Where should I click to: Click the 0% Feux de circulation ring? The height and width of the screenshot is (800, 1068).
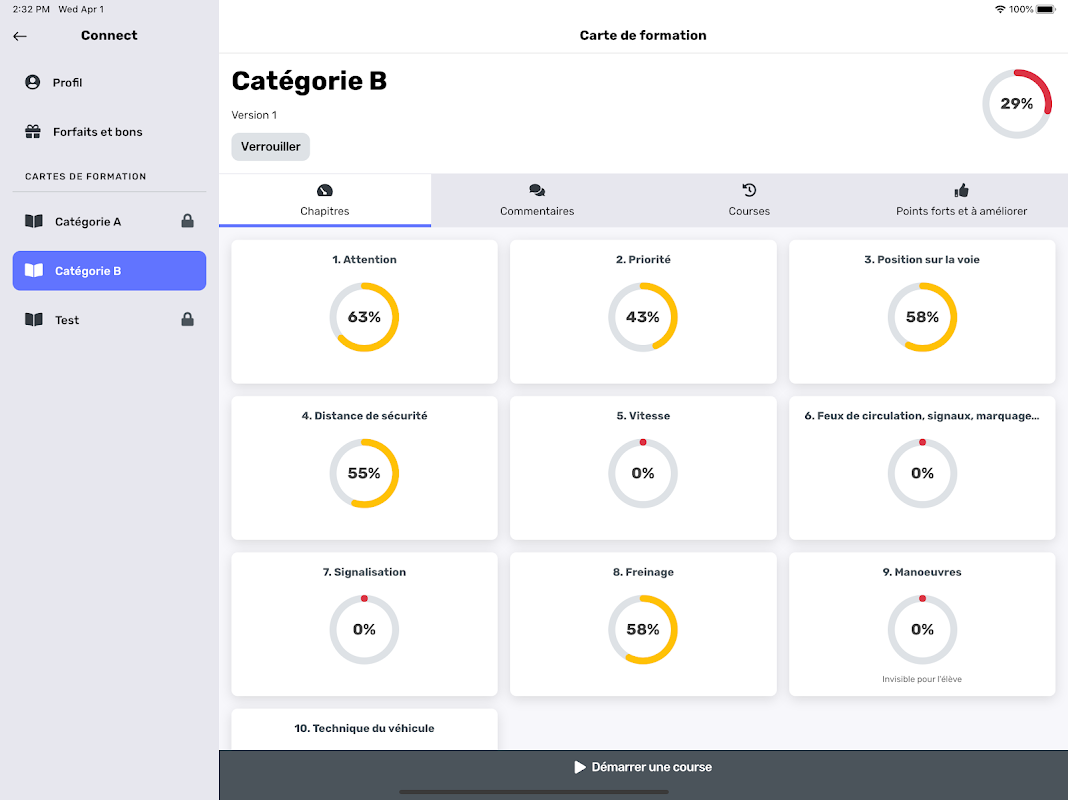922,473
